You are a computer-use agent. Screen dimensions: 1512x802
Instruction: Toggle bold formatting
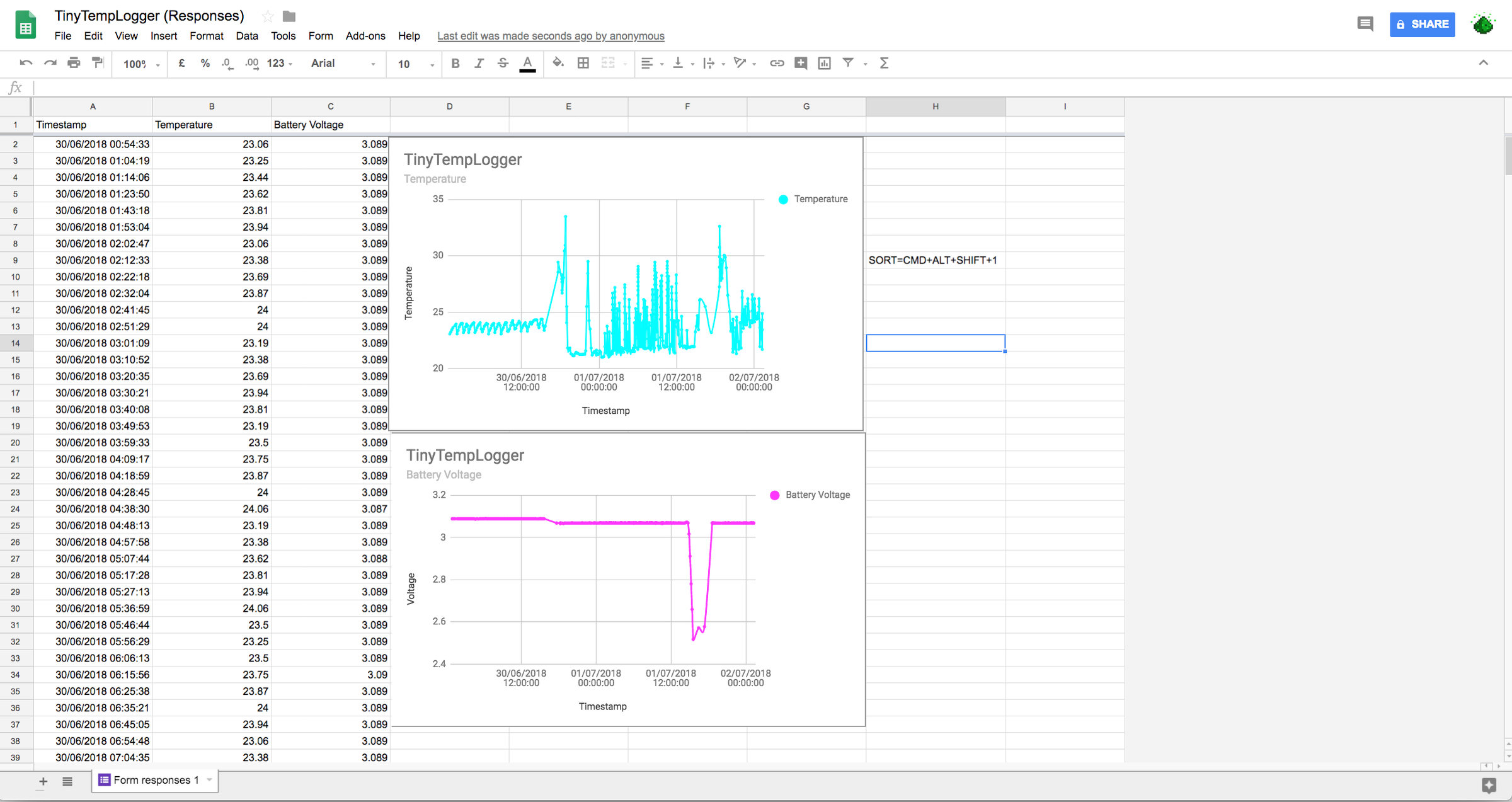click(x=455, y=63)
